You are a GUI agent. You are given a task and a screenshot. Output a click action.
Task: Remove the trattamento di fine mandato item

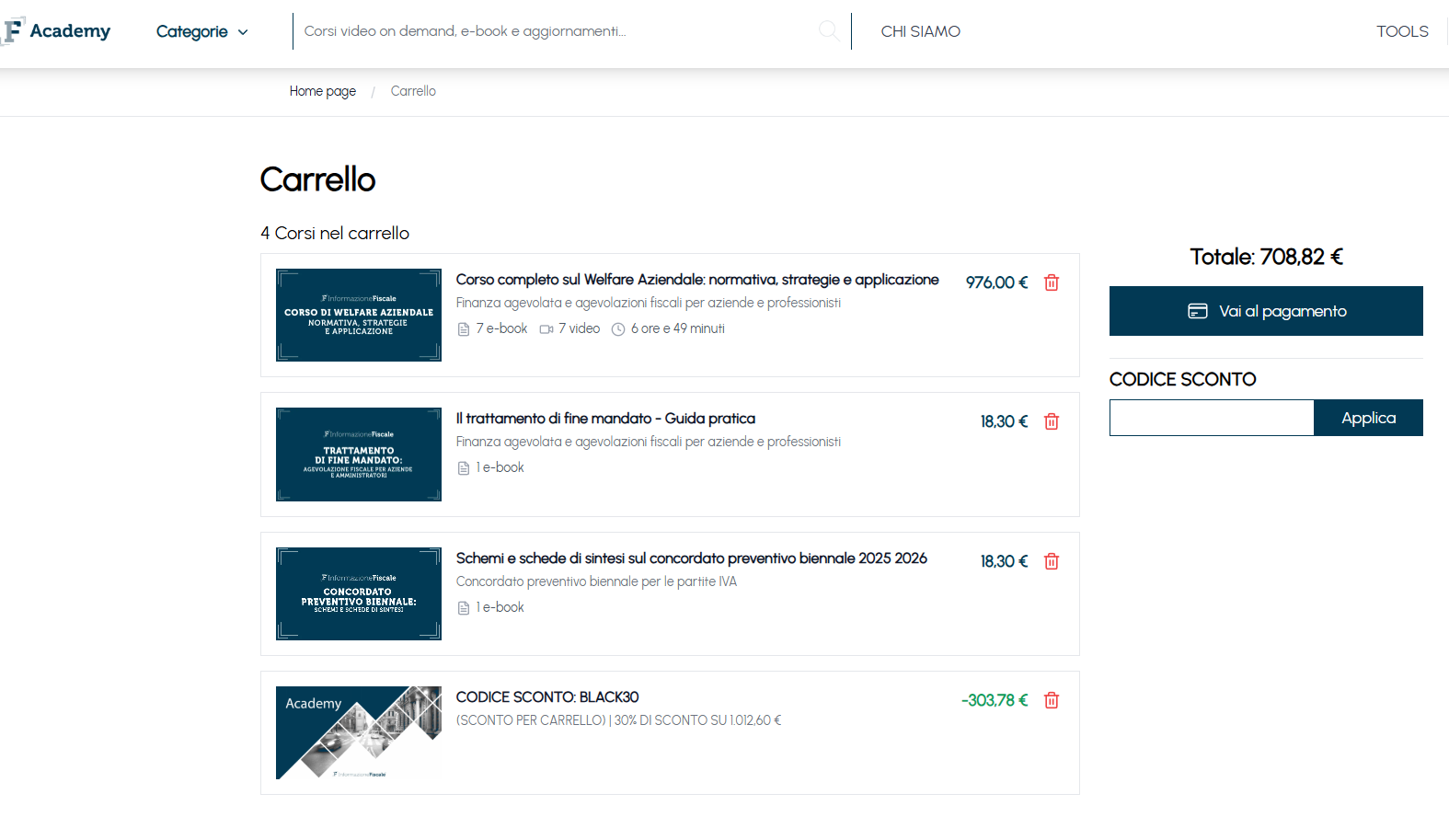(1052, 421)
